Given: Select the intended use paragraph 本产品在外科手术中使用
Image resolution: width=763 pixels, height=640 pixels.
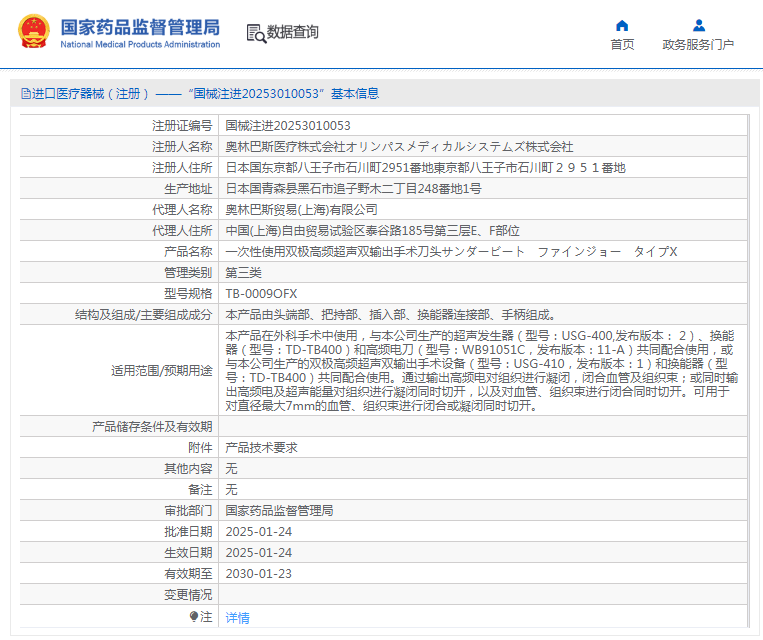Looking at the screenshot, I should click(x=482, y=370).
